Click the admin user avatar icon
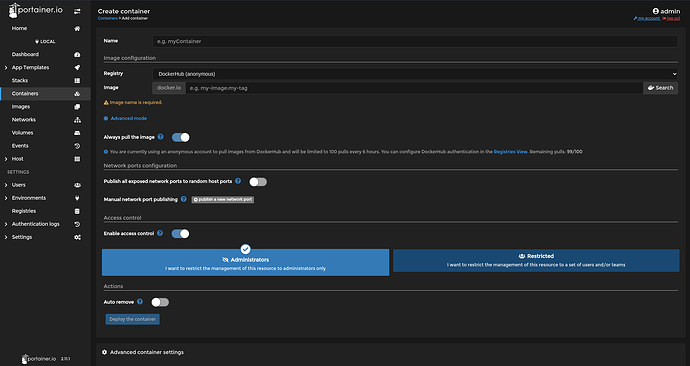Image resolution: width=690 pixels, height=366 pixels. (x=656, y=11)
